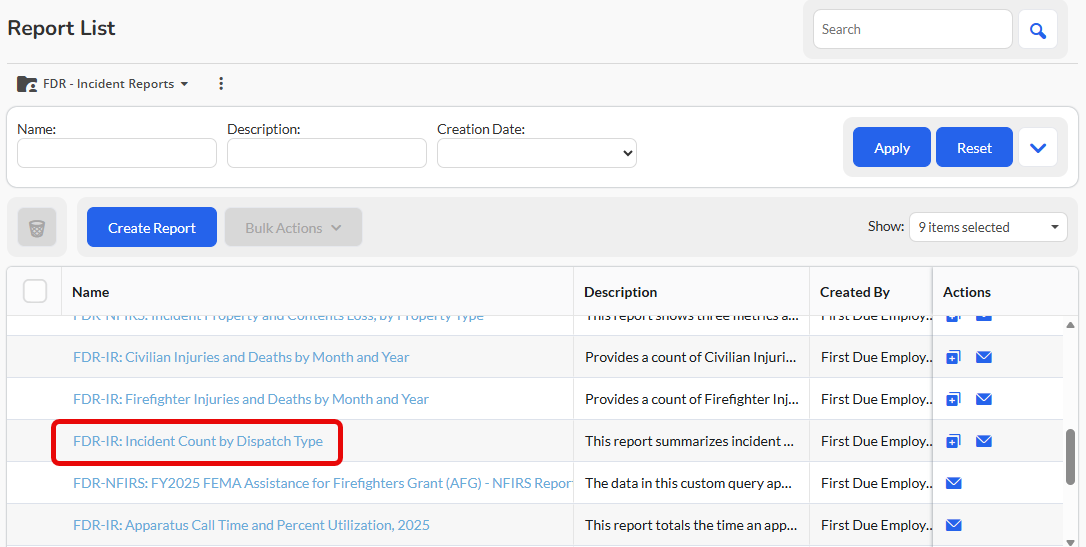Expand more filters with the chevron button
This screenshot has height=547, width=1086.
pos(1038,147)
